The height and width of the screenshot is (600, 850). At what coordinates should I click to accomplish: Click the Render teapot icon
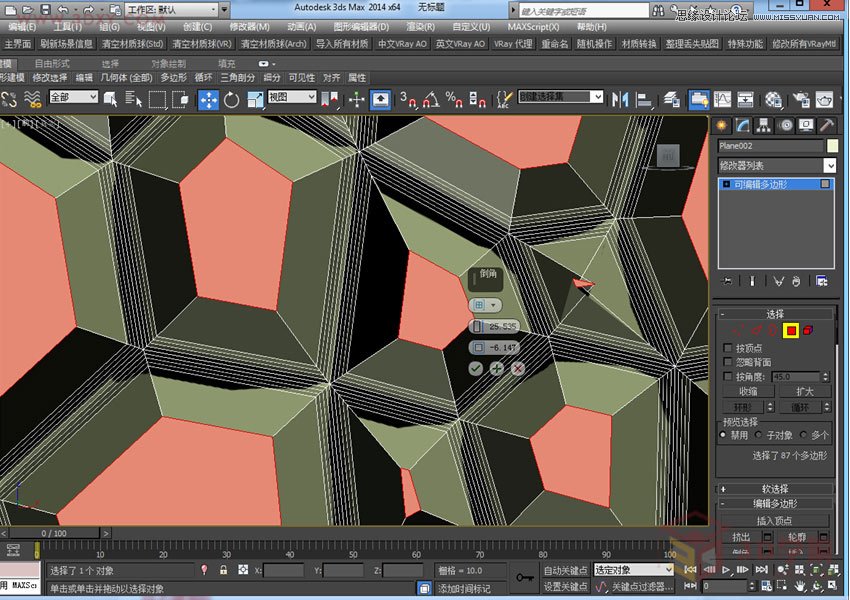tap(825, 100)
